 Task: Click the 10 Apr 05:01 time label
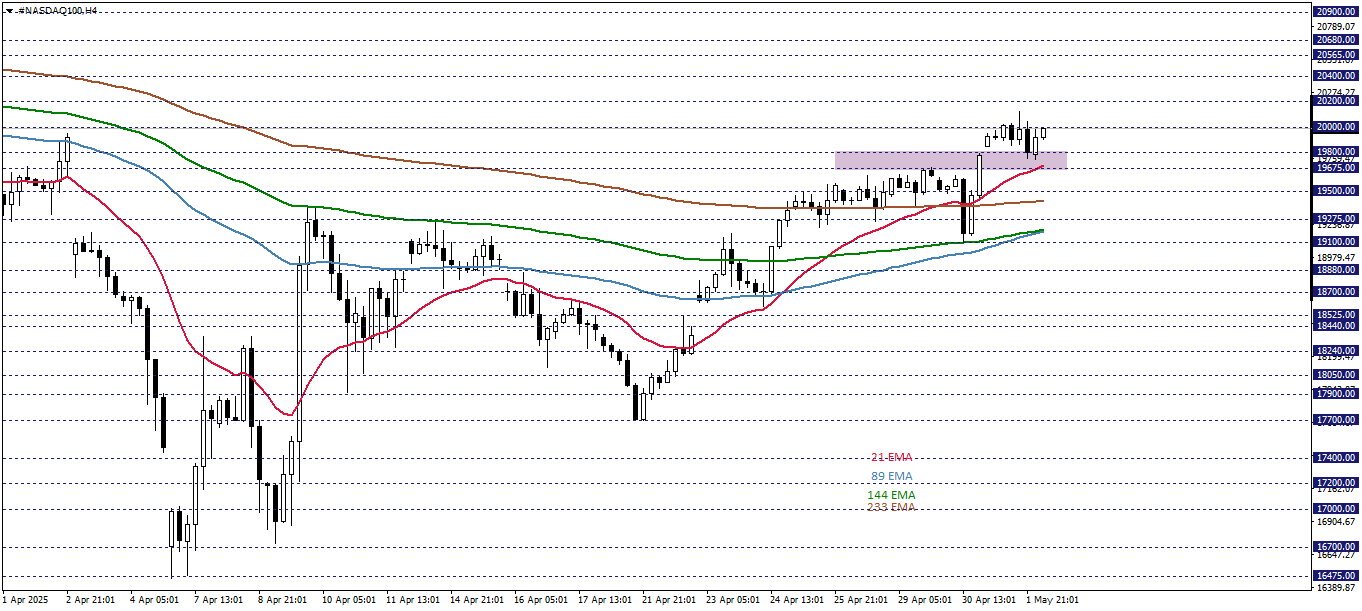tap(349, 600)
